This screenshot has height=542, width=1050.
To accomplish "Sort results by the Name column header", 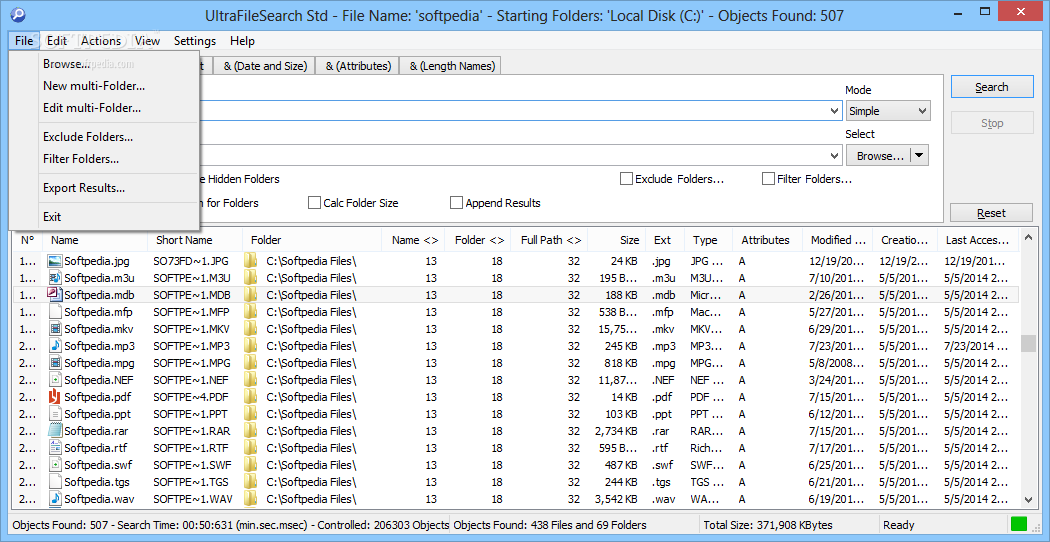I will pyautogui.click(x=95, y=240).
